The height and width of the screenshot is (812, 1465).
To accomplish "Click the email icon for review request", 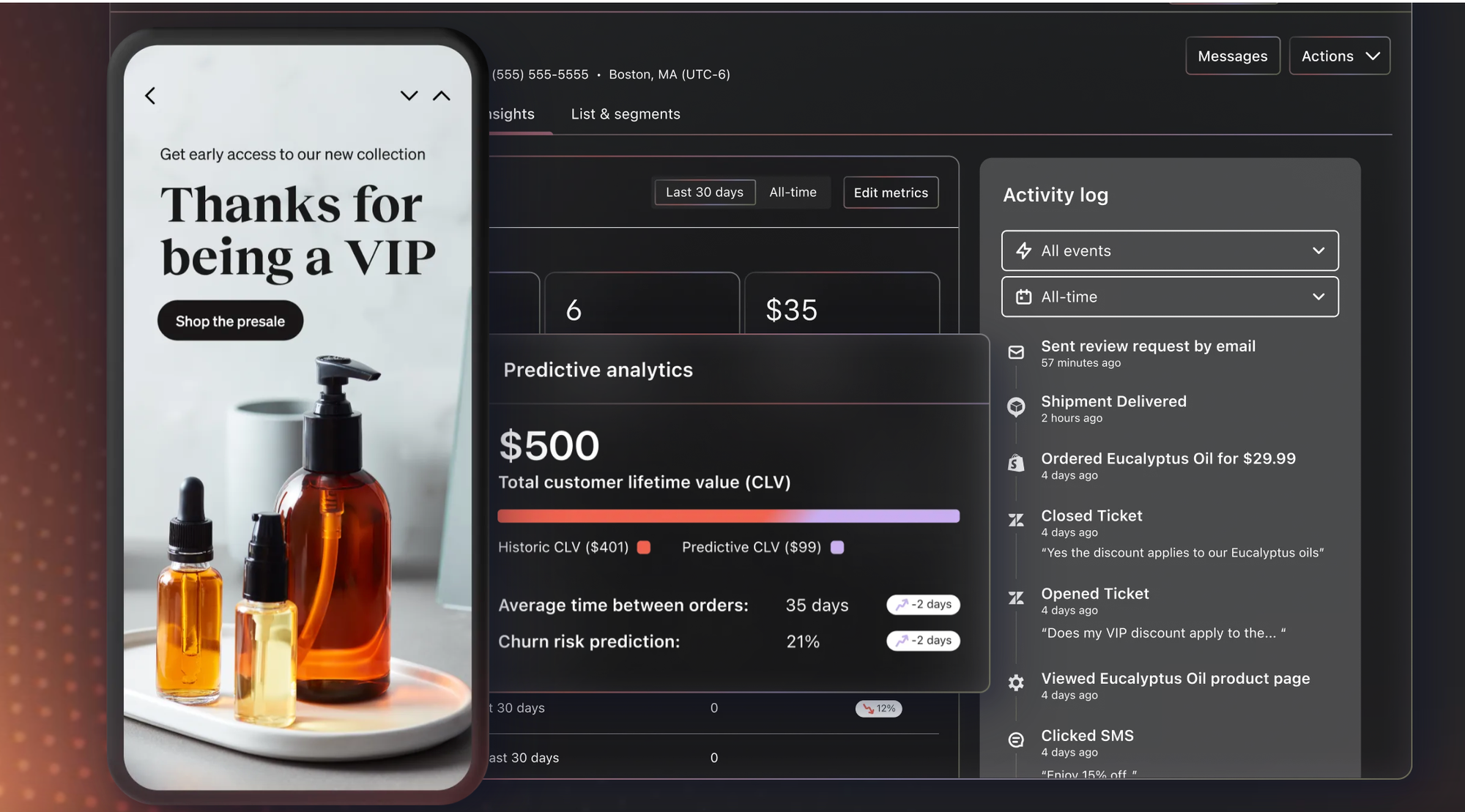I will click(1016, 352).
